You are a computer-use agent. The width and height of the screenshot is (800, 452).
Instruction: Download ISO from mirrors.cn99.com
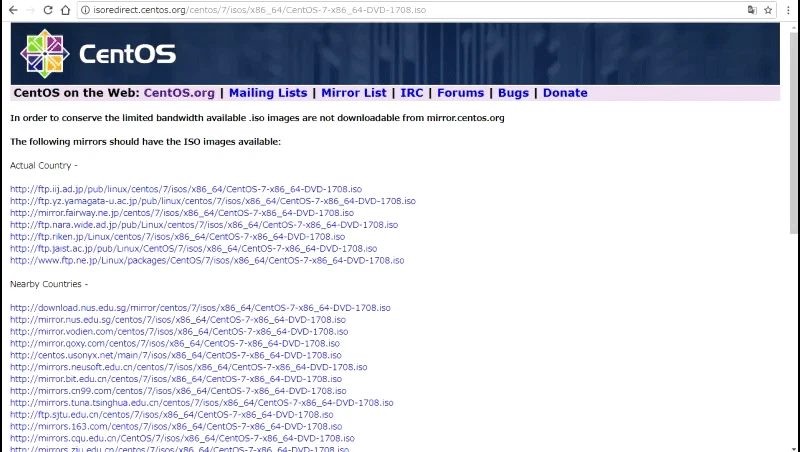[x=178, y=391]
